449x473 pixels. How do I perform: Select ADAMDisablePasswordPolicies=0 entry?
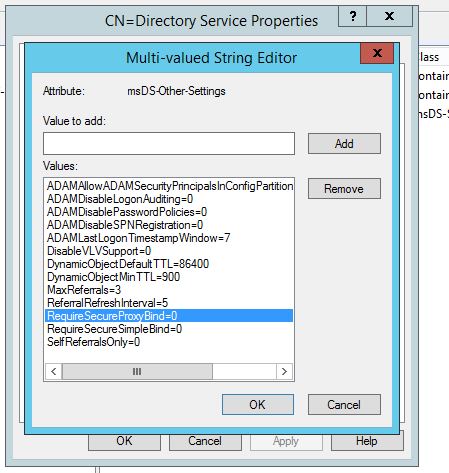click(x=169, y=212)
